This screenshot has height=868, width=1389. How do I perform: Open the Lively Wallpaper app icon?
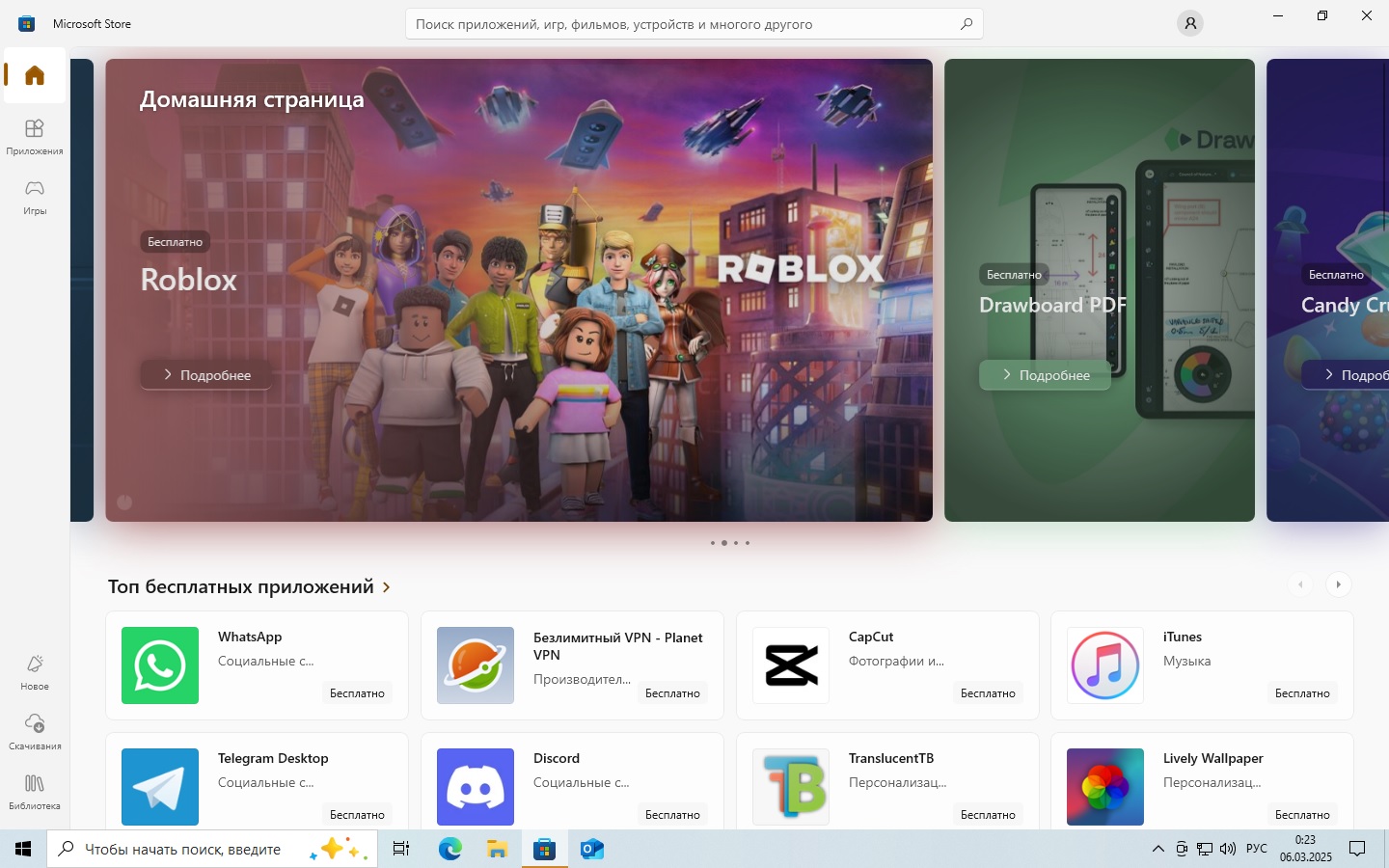(x=1105, y=787)
